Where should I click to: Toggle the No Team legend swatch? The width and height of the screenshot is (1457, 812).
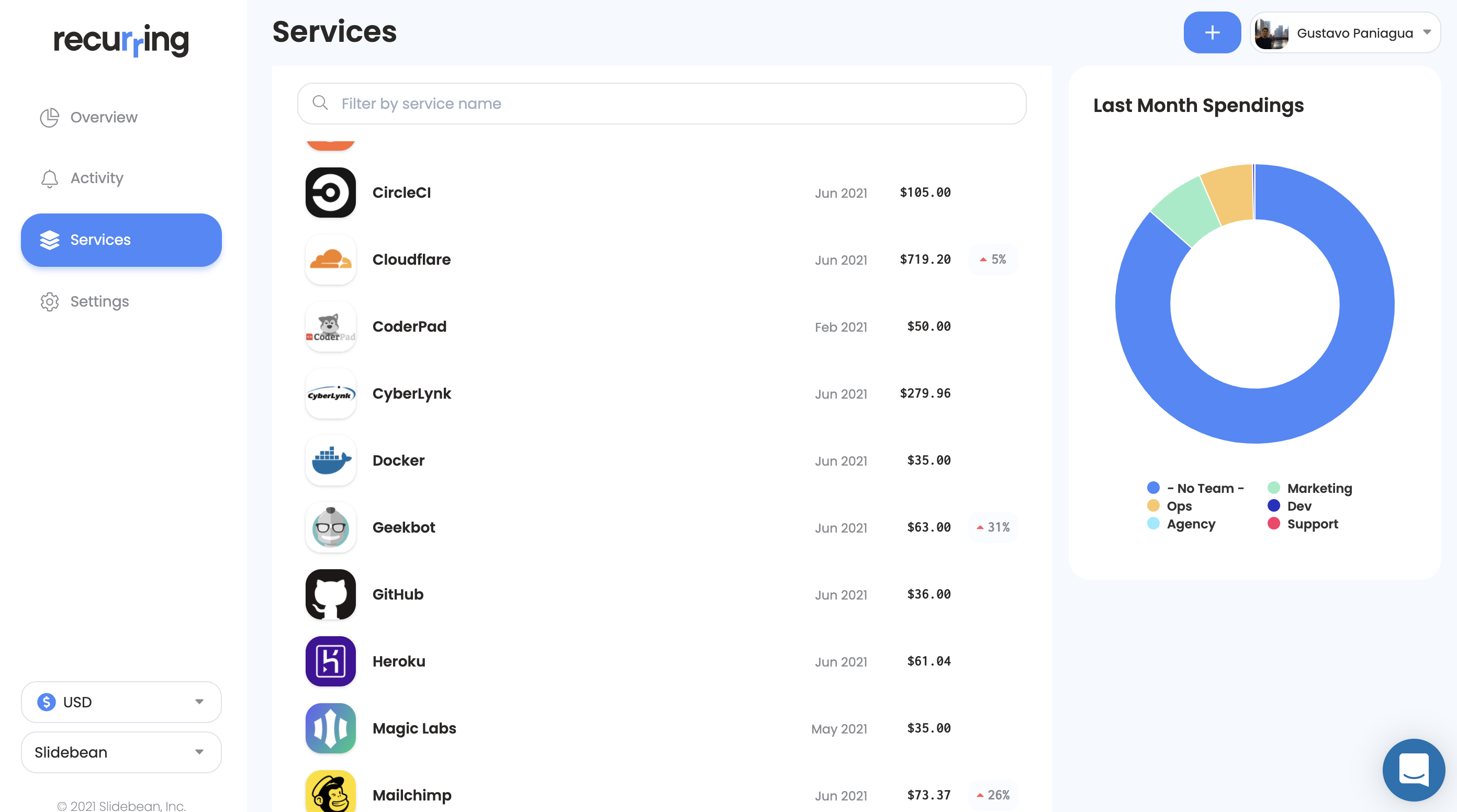click(1153, 488)
